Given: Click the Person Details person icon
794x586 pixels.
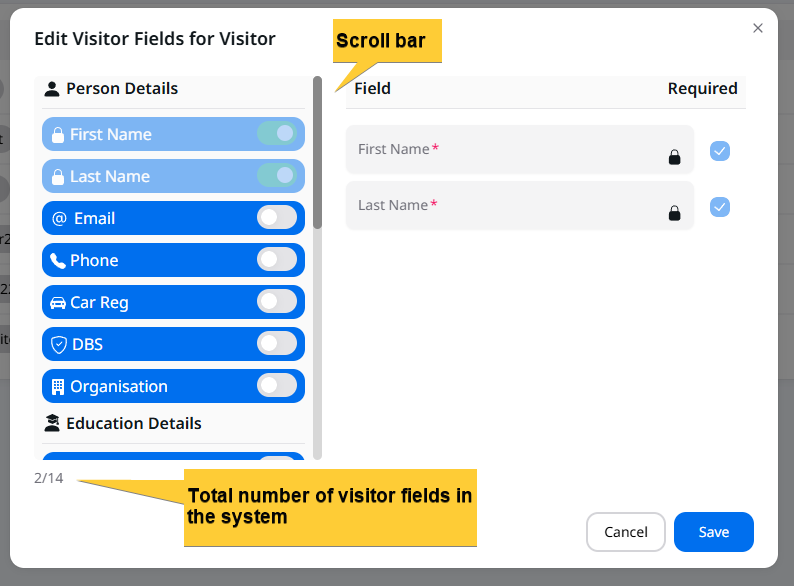Looking at the screenshot, I should click(x=52, y=89).
